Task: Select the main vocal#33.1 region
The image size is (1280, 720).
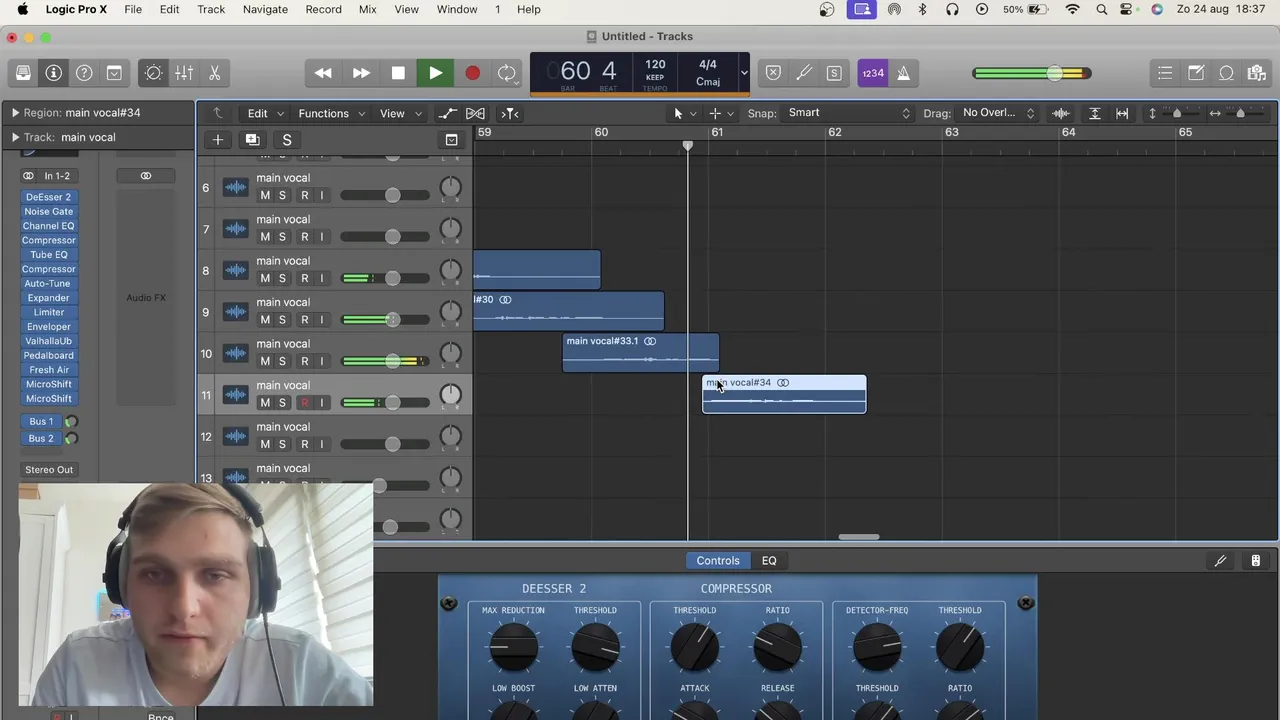Action: (x=640, y=353)
